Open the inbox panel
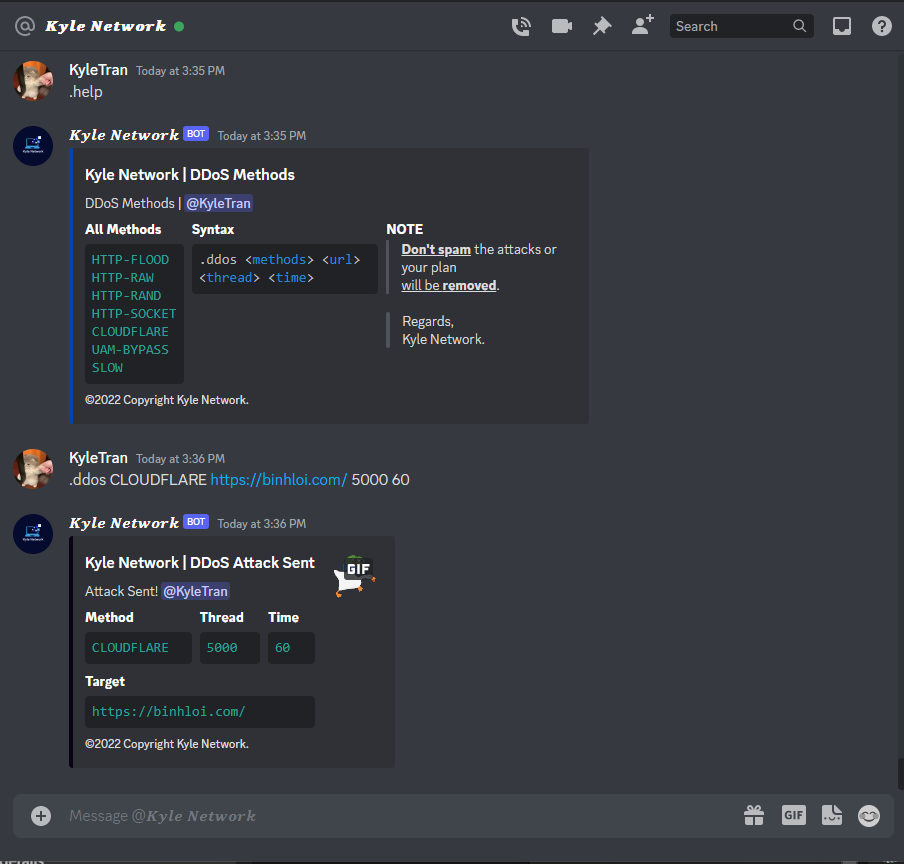Image resolution: width=904 pixels, height=864 pixels. [842, 27]
